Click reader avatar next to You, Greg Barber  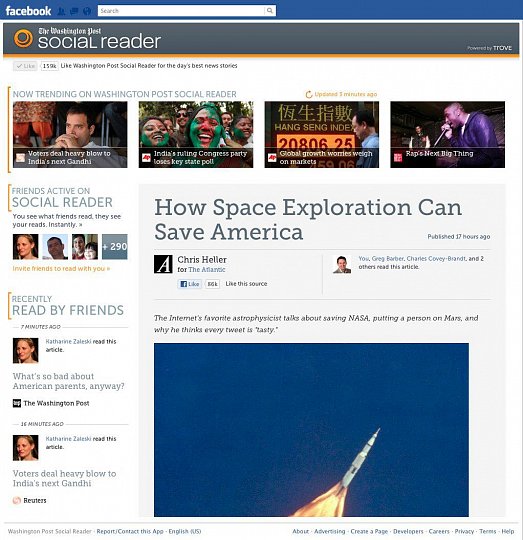pyautogui.click(x=342, y=264)
